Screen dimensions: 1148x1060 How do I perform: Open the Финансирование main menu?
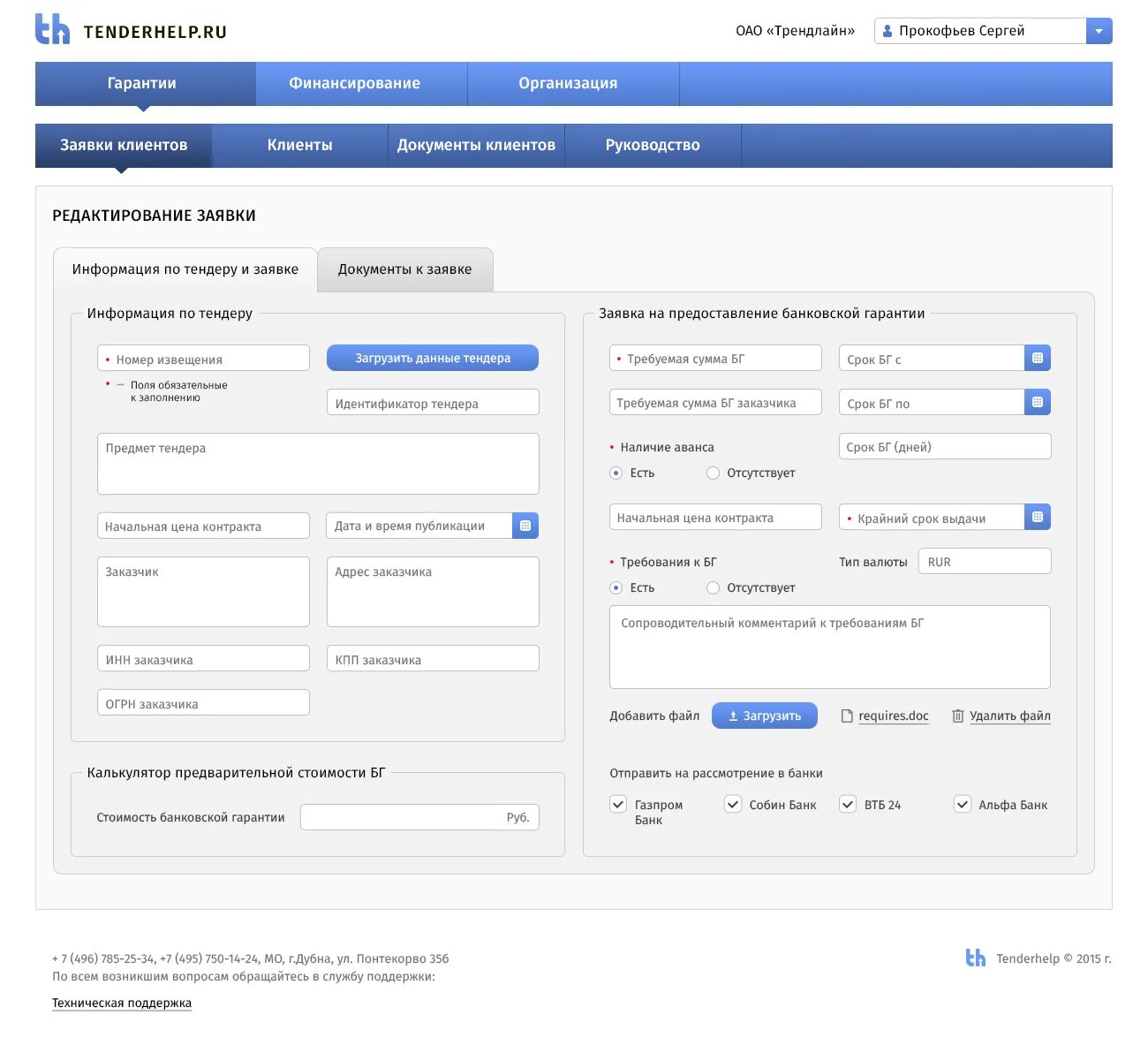click(x=362, y=84)
